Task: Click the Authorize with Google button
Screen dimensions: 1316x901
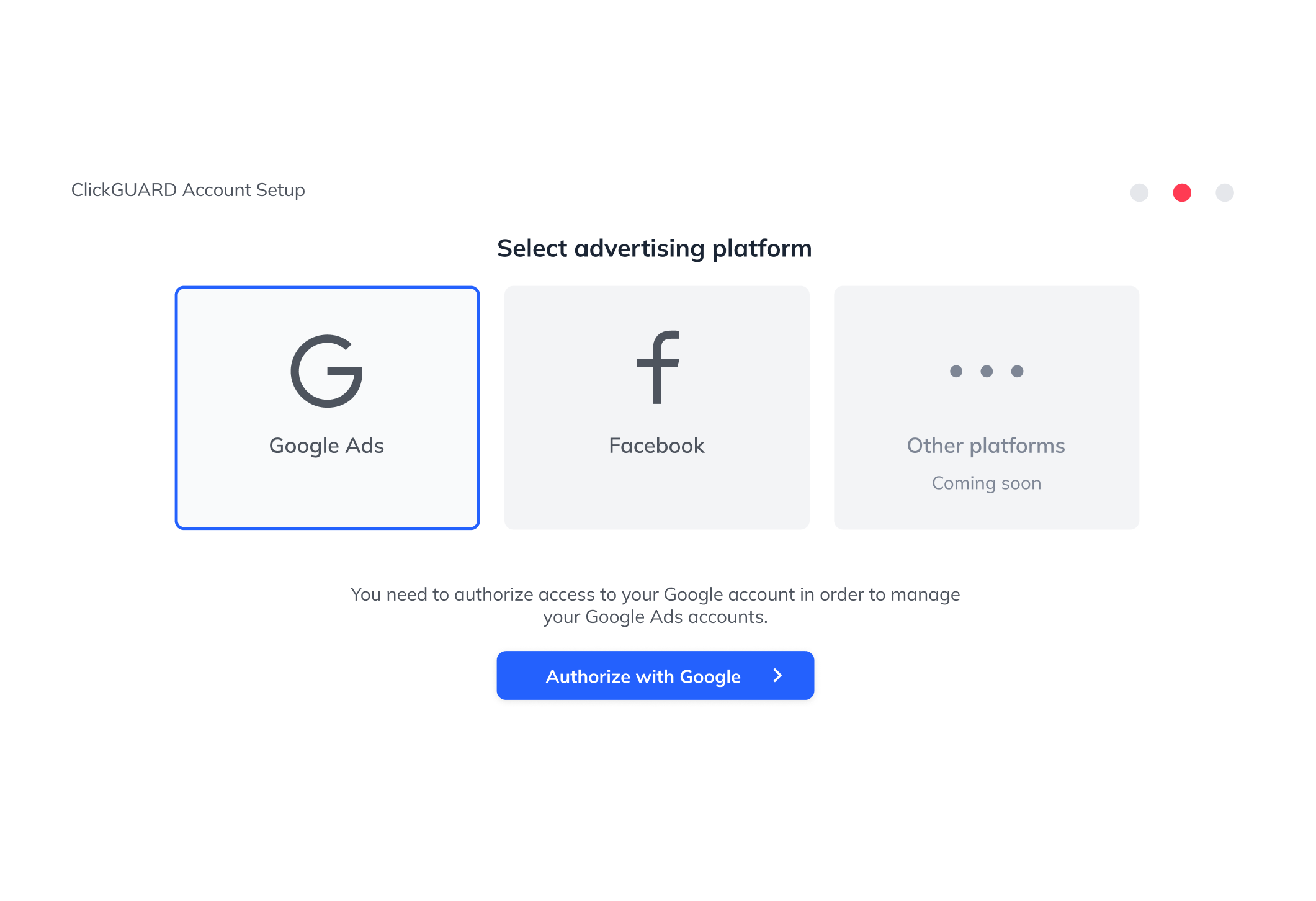Action: point(655,676)
